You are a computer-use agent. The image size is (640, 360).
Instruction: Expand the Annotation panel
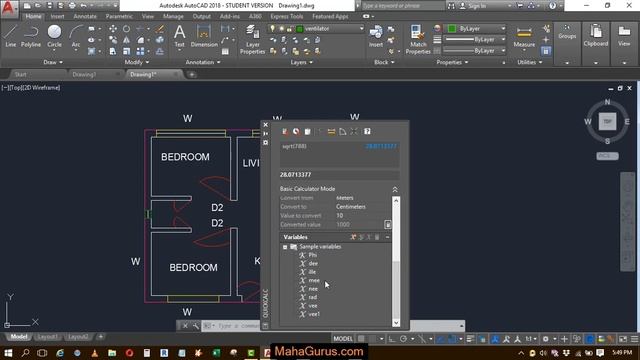point(203,62)
